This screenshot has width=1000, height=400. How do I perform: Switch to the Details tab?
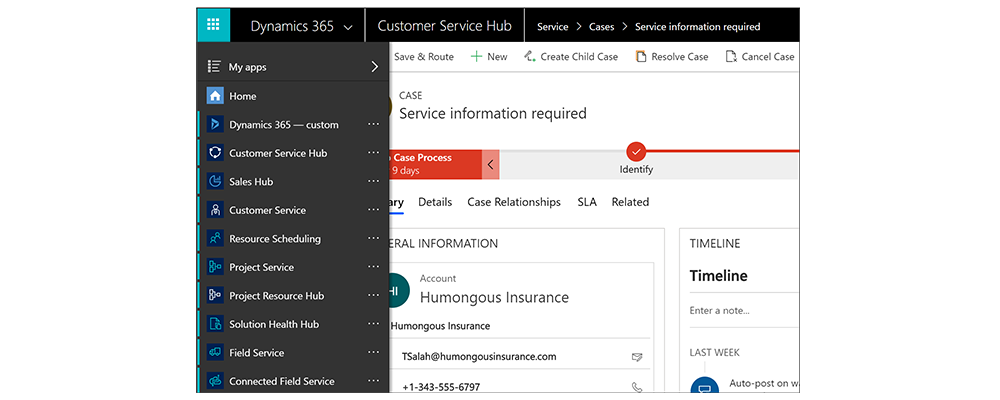[435, 202]
